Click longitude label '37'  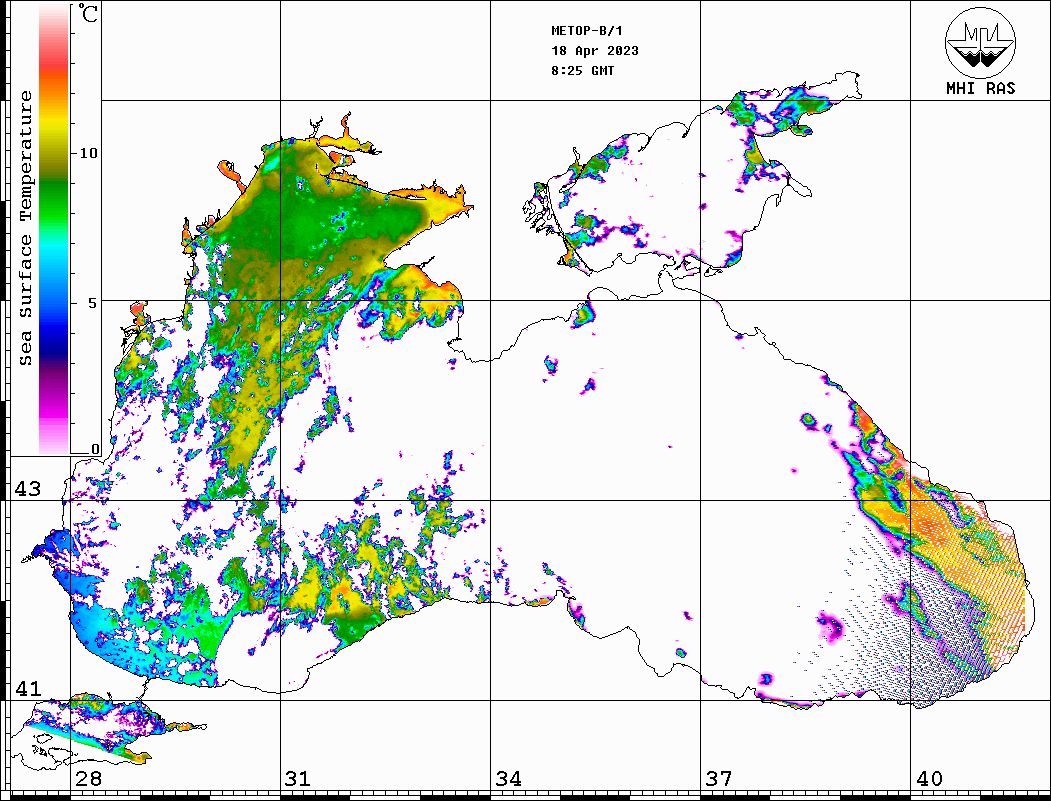[719, 778]
